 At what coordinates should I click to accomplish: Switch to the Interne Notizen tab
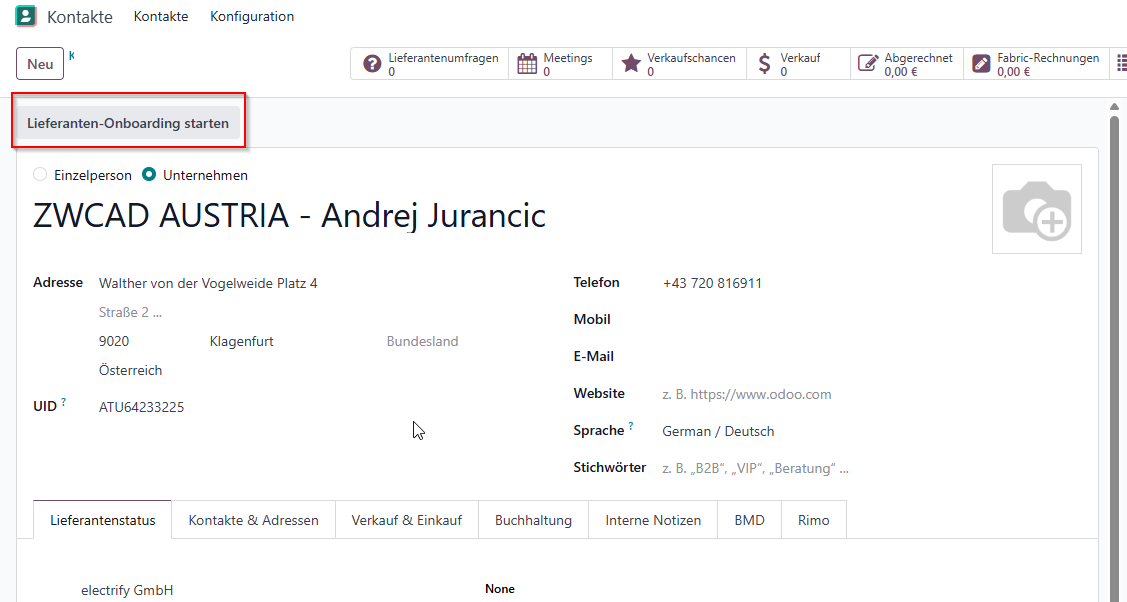point(653,520)
